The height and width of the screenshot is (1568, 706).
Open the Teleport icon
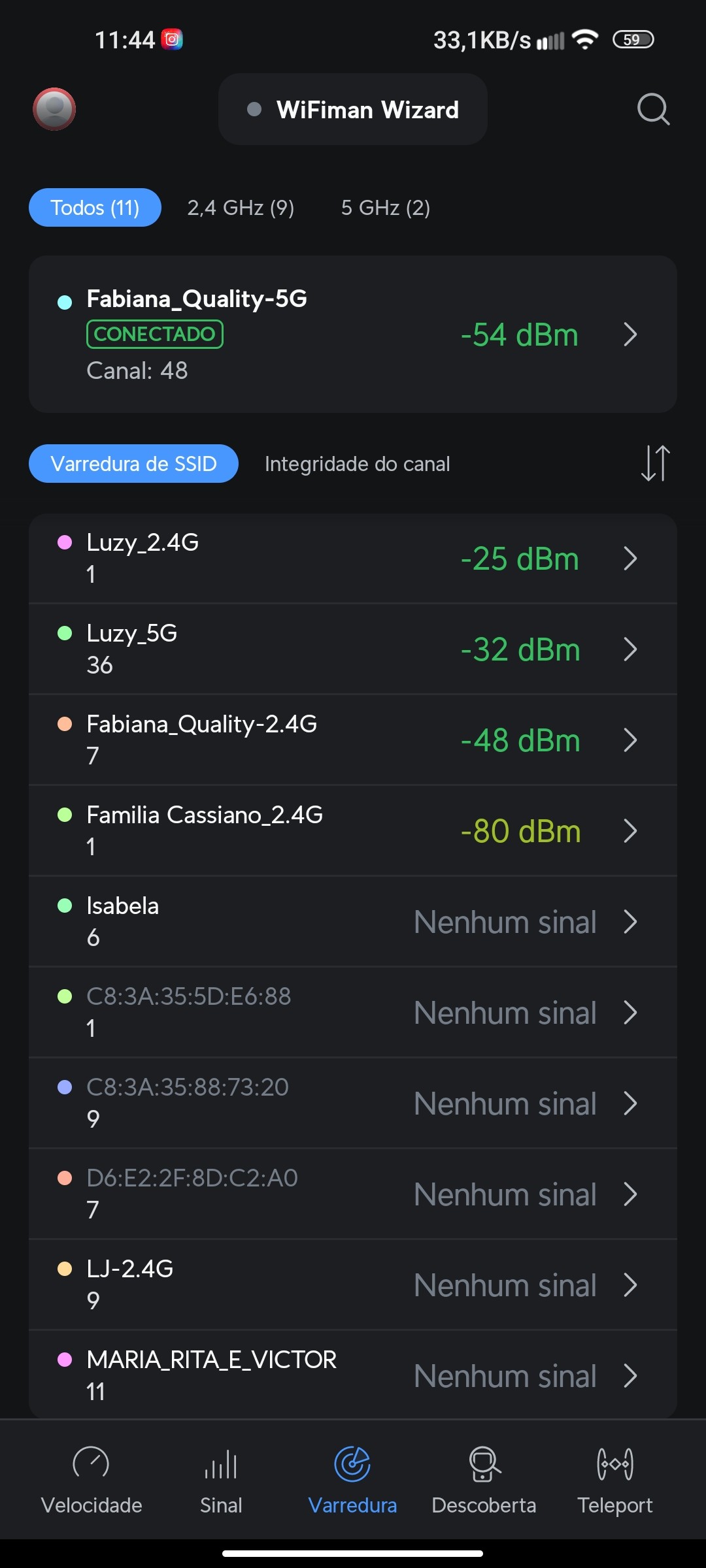coord(614,1464)
